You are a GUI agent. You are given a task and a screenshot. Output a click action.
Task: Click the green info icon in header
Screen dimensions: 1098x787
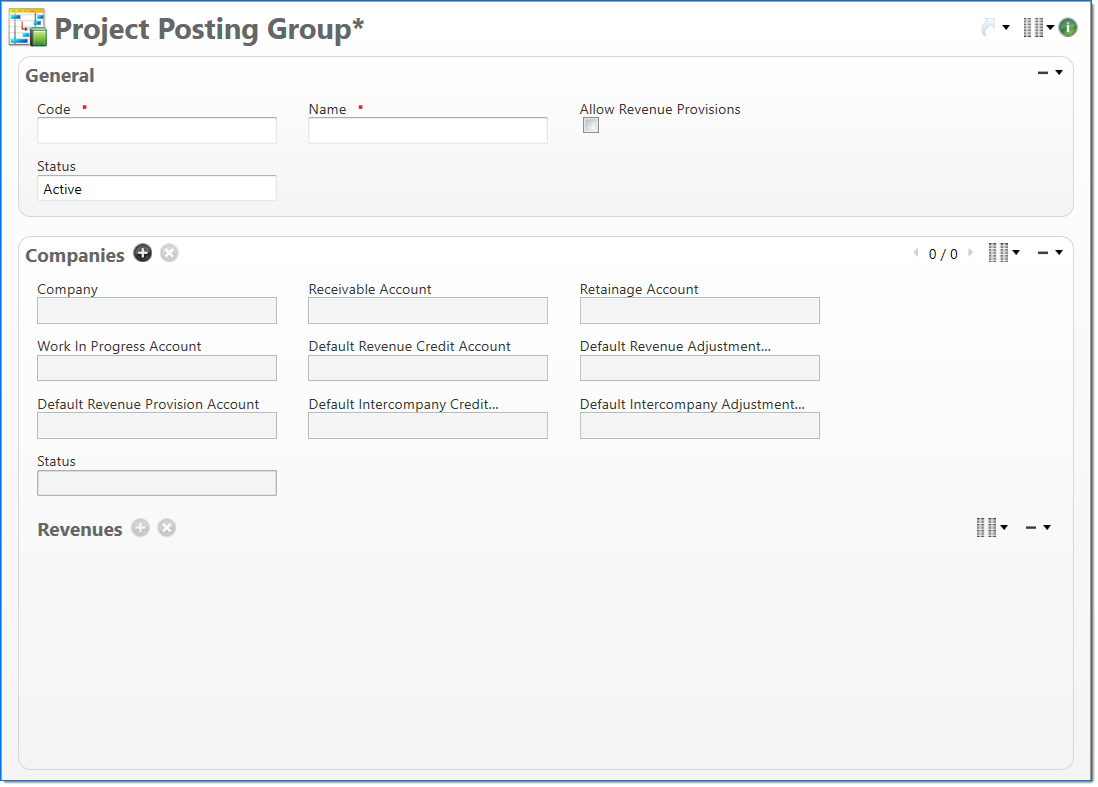pos(1068,28)
